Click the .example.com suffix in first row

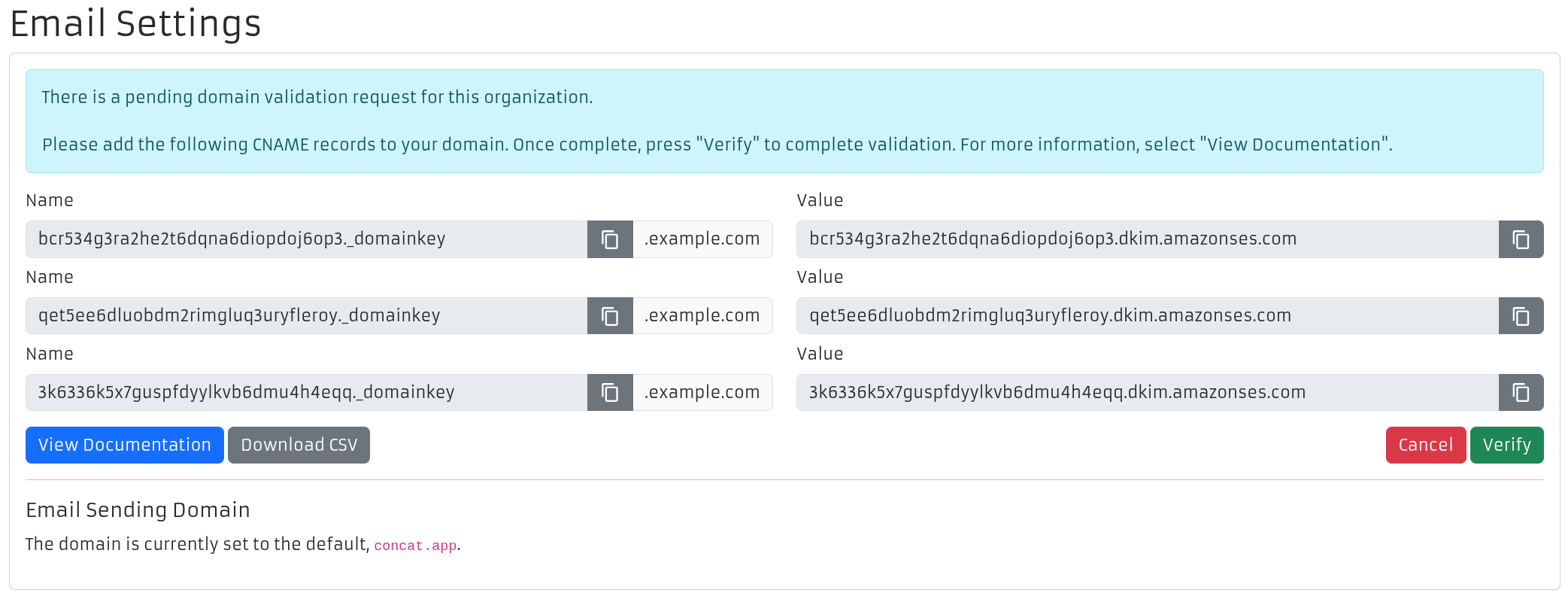point(702,239)
